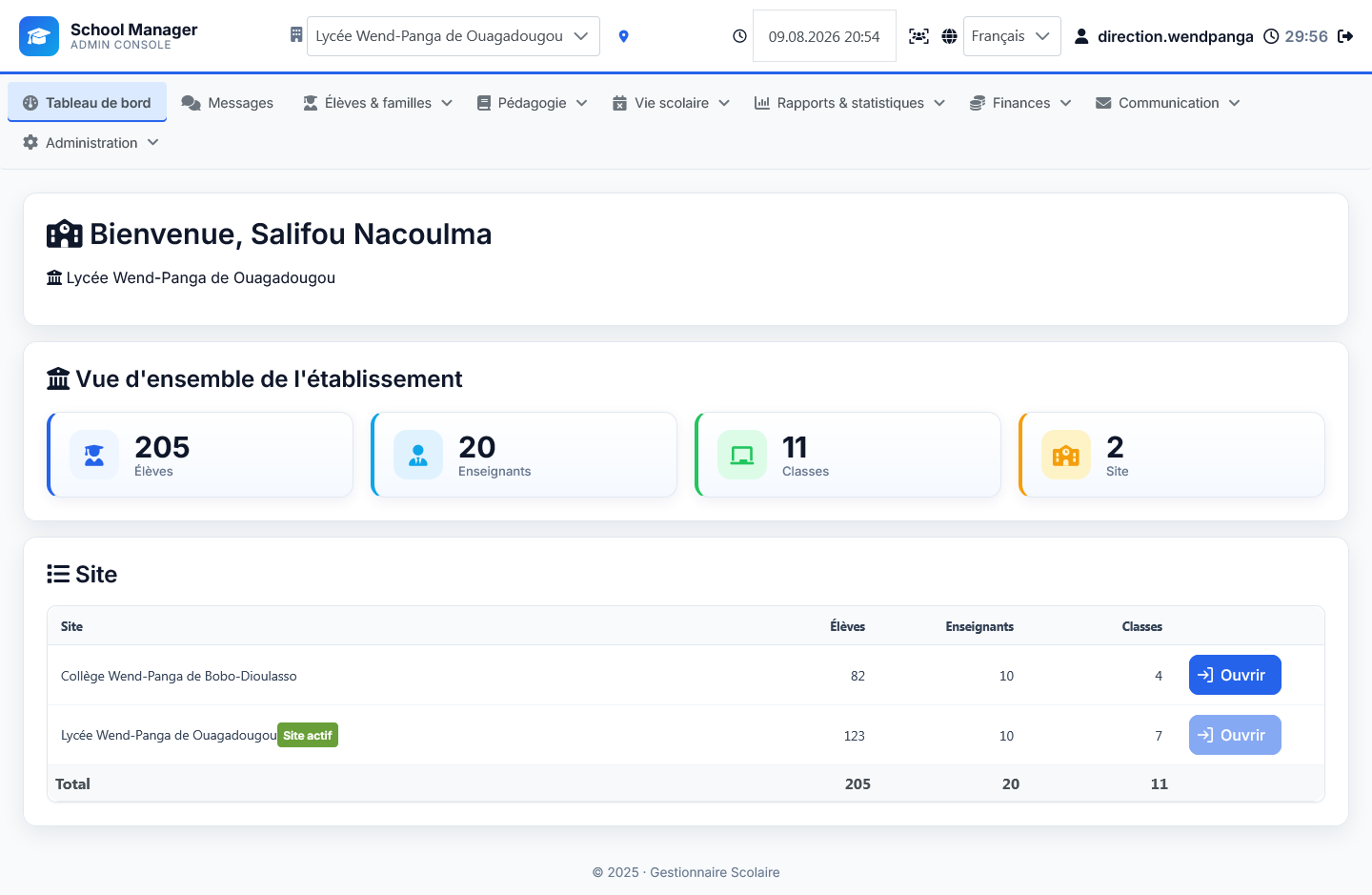Click Ouvrir for Lycée Wend-Panga de Ouagadougou
1372x895 pixels.
(1235, 735)
